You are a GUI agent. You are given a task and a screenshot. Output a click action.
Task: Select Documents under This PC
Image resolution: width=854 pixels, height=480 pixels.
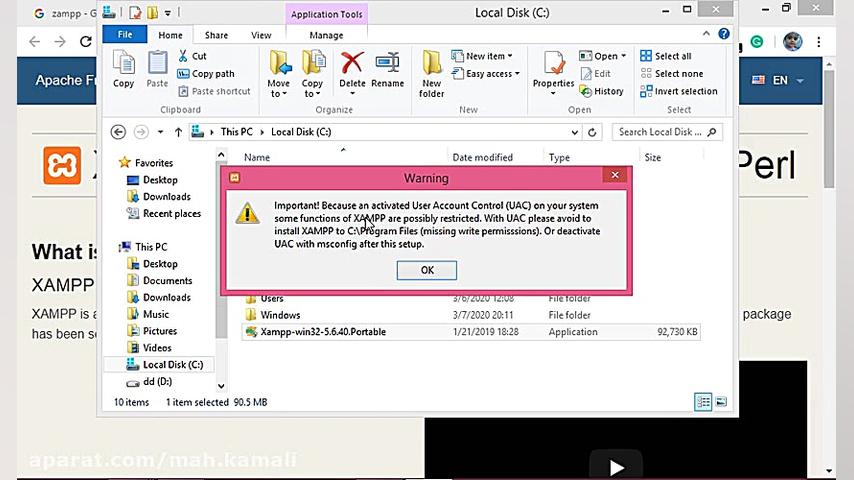160,281
